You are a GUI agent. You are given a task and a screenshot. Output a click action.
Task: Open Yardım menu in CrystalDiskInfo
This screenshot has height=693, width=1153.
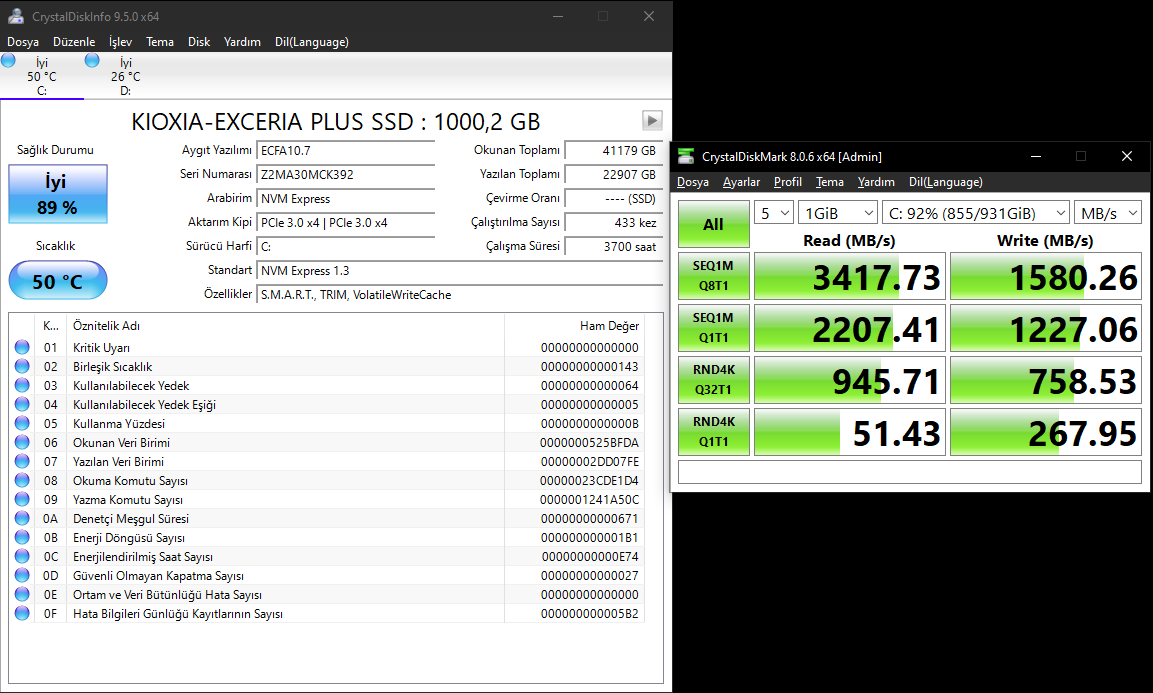tap(242, 42)
